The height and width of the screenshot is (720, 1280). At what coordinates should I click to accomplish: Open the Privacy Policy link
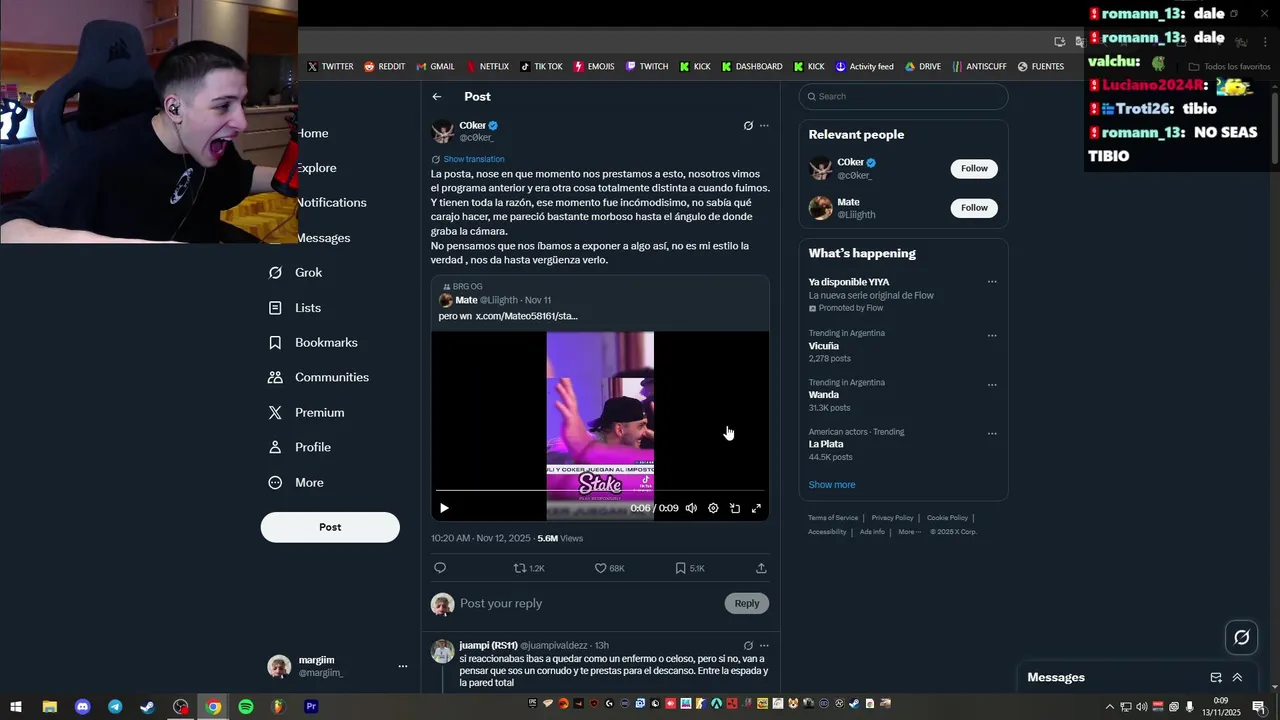[892, 518]
